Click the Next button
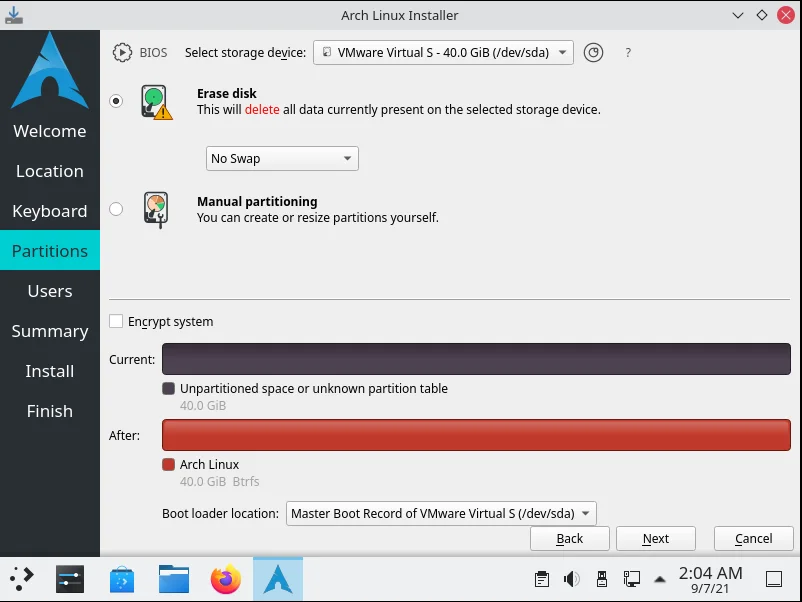The image size is (802, 602). point(656,538)
